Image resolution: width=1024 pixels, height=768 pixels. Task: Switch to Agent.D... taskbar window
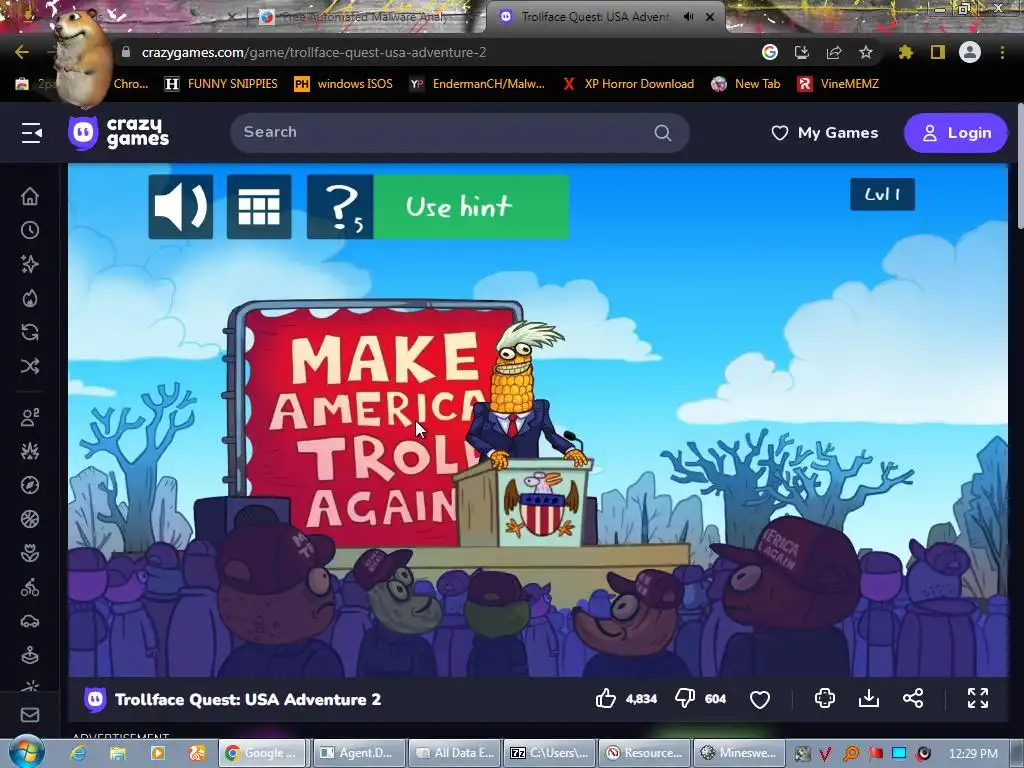[x=359, y=753]
